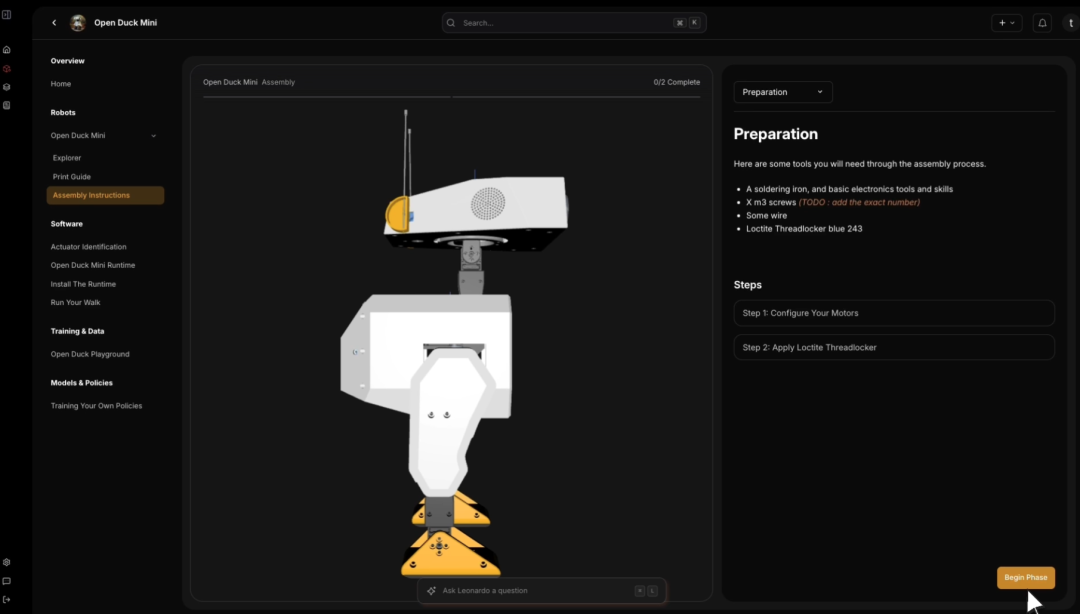Click the Open Duck Mini breadcrumb

(230, 82)
